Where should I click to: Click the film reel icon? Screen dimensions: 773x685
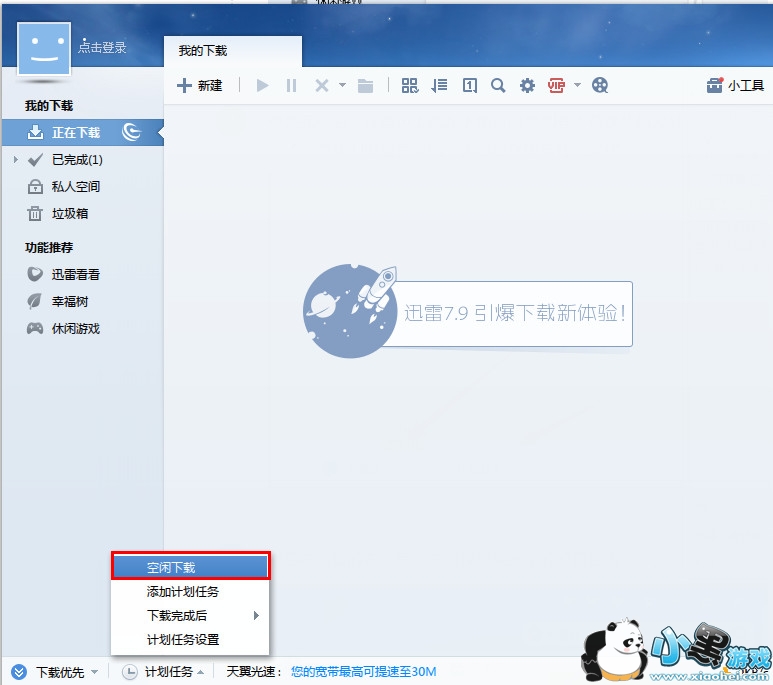pos(600,86)
